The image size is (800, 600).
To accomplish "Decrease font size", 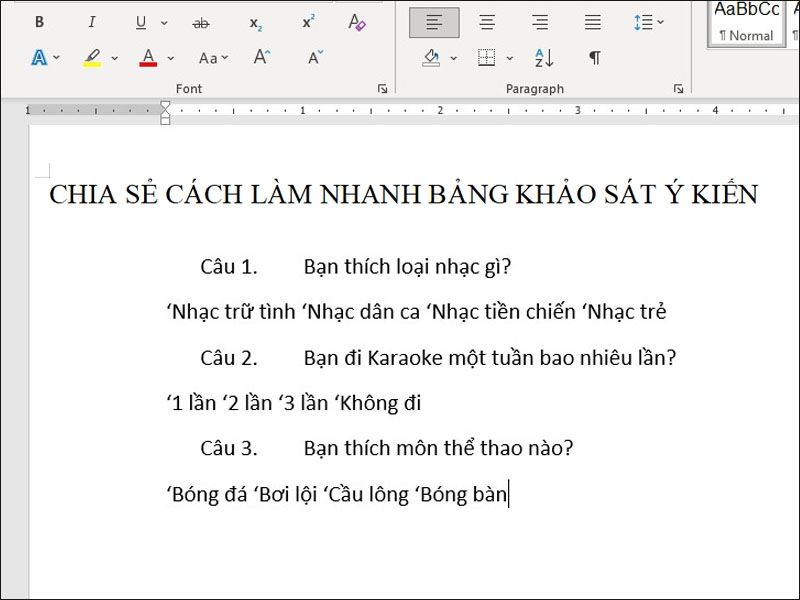I will [x=316, y=57].
